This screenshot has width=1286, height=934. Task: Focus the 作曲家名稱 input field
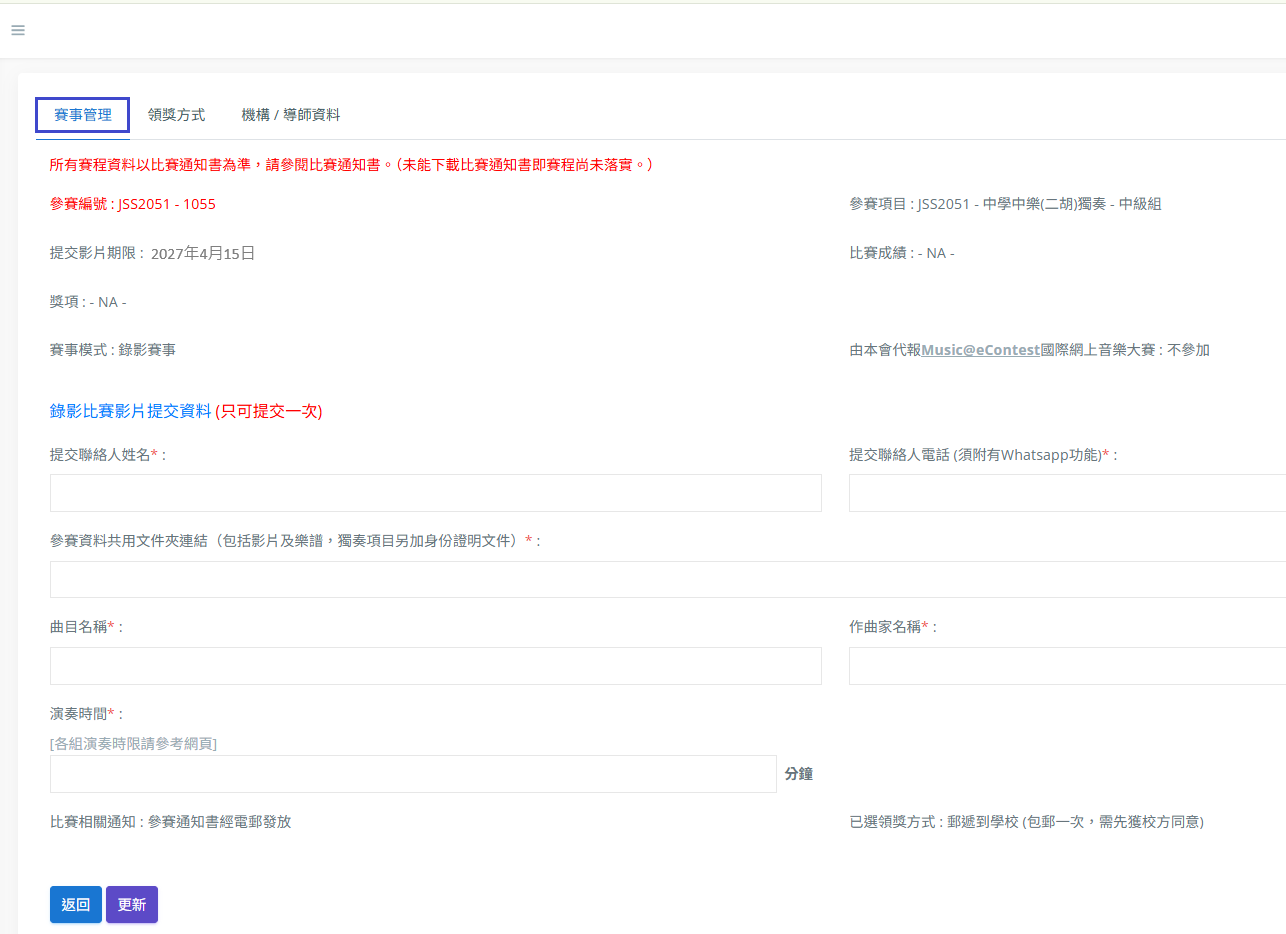coord(1067,666)
